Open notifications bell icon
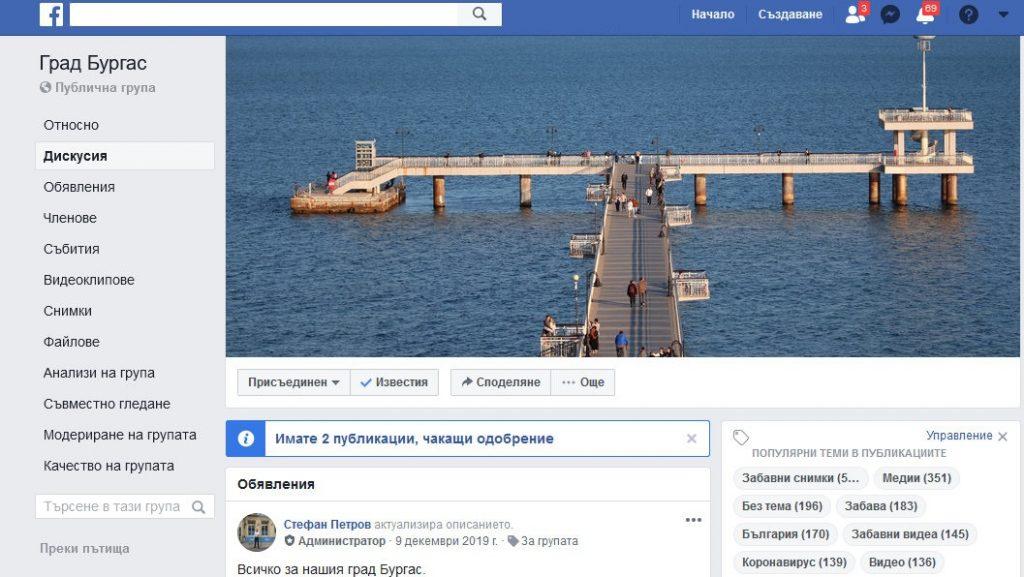Viewport: 1024px width, 577px height. pyautogui.click(x=925, y=15)
